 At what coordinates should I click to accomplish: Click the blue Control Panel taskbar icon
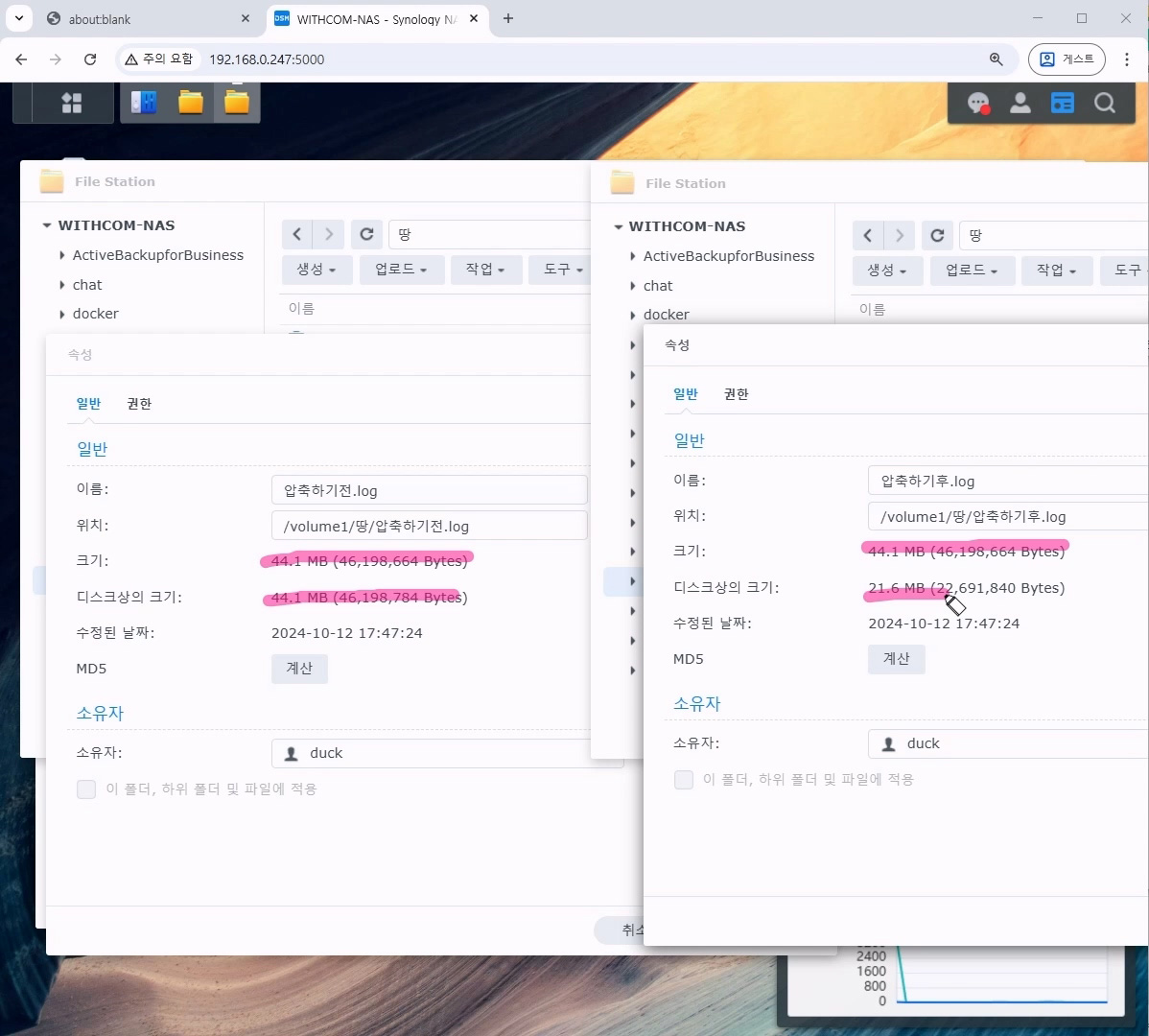point(144,103)
